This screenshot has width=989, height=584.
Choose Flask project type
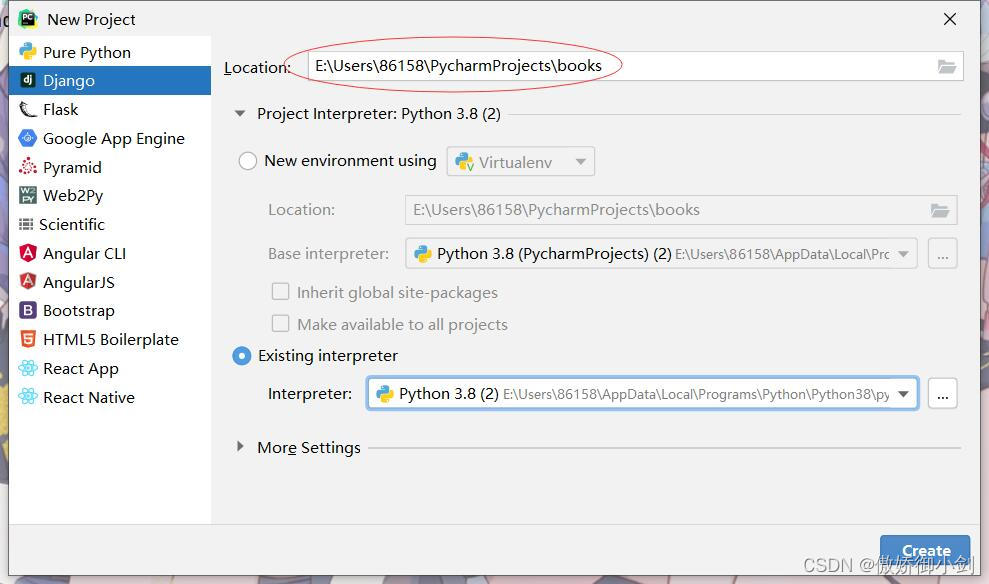pos(110,109)
